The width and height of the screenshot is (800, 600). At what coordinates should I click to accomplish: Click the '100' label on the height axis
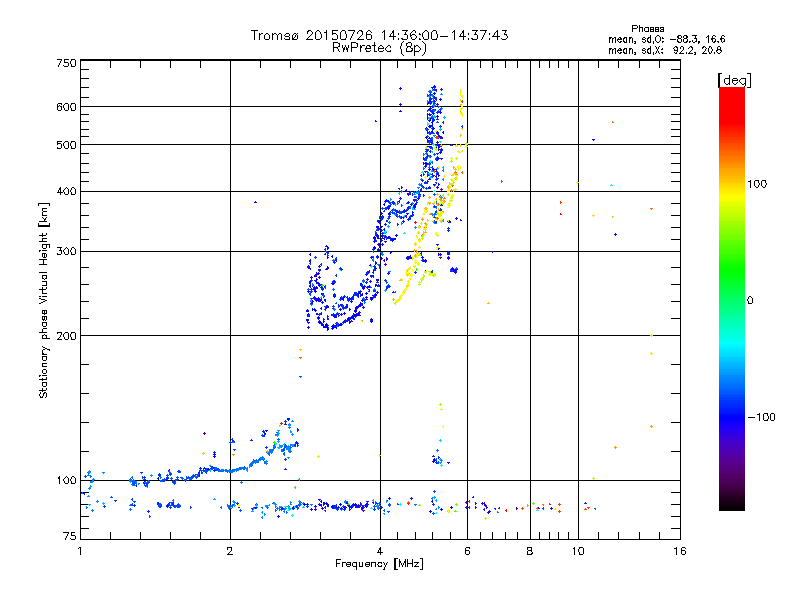[66, 481]
